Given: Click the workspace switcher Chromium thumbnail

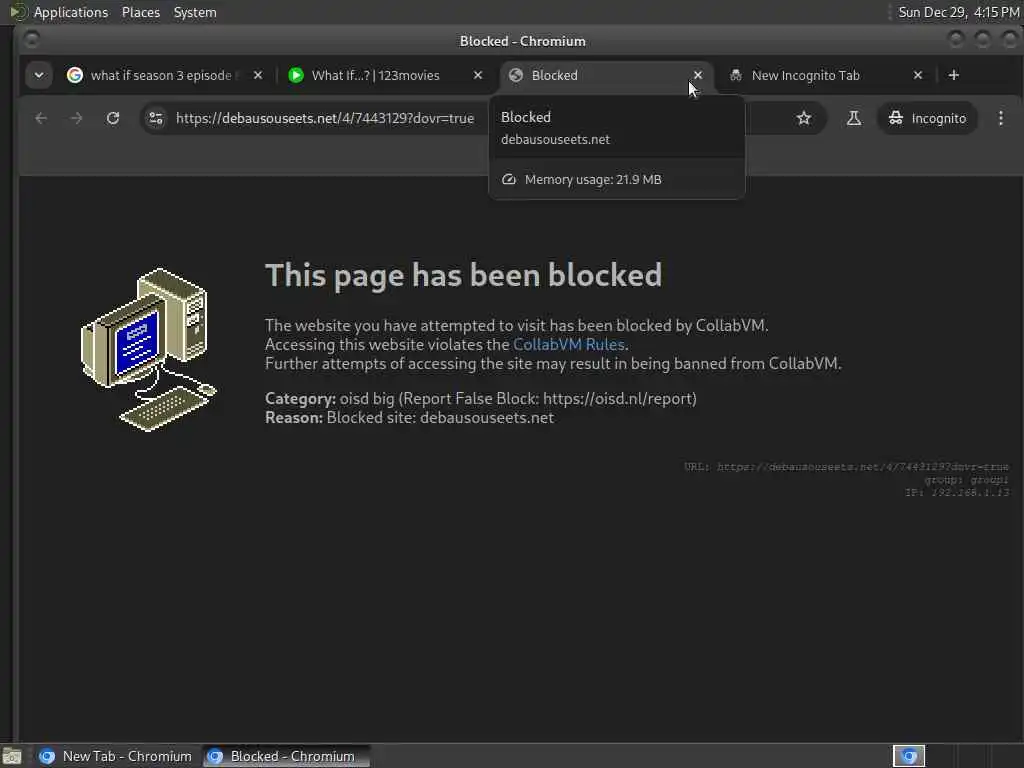Looking at the screenshot, I should click(x=908, y=756).
